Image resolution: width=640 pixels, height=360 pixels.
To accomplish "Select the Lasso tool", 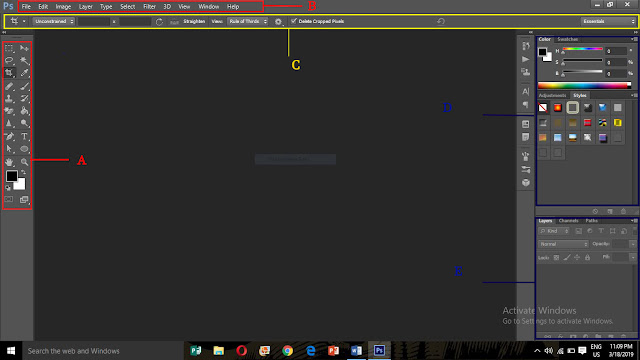I will (x=9, y=61).
